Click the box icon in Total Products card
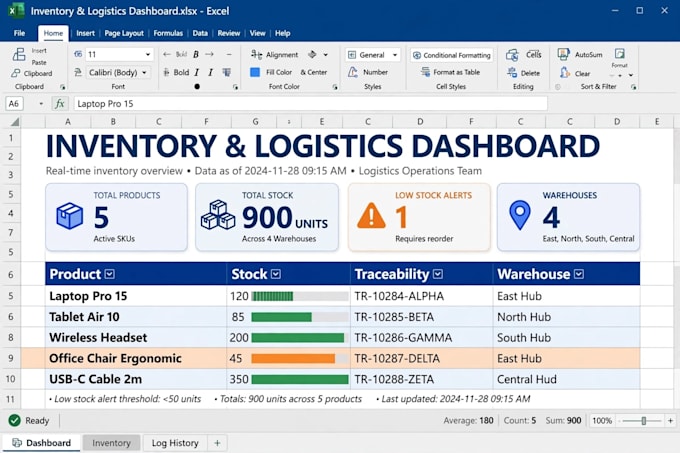 coord(69,215)
